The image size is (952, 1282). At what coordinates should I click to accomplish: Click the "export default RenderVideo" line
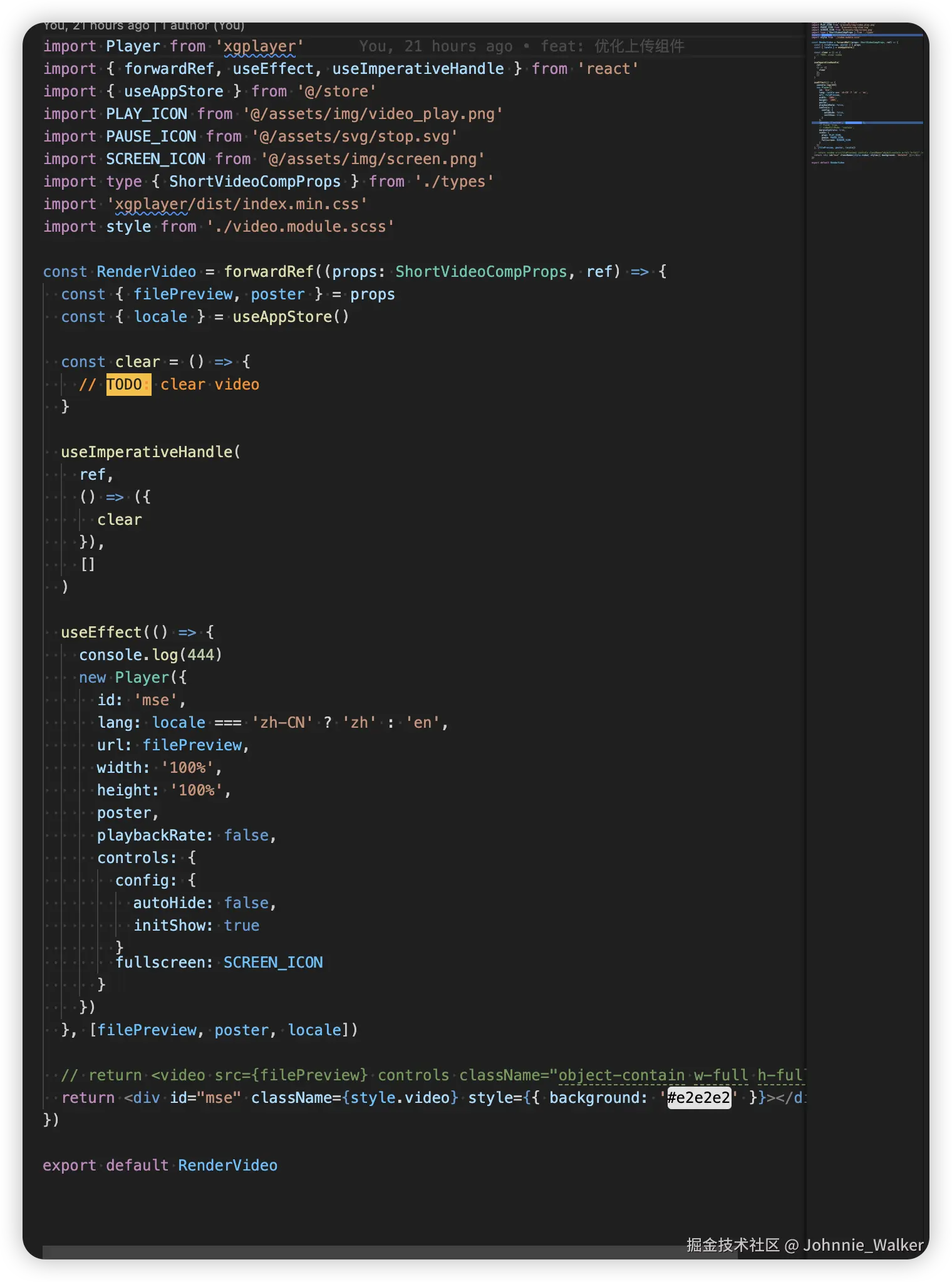[x=160, y=1166]
